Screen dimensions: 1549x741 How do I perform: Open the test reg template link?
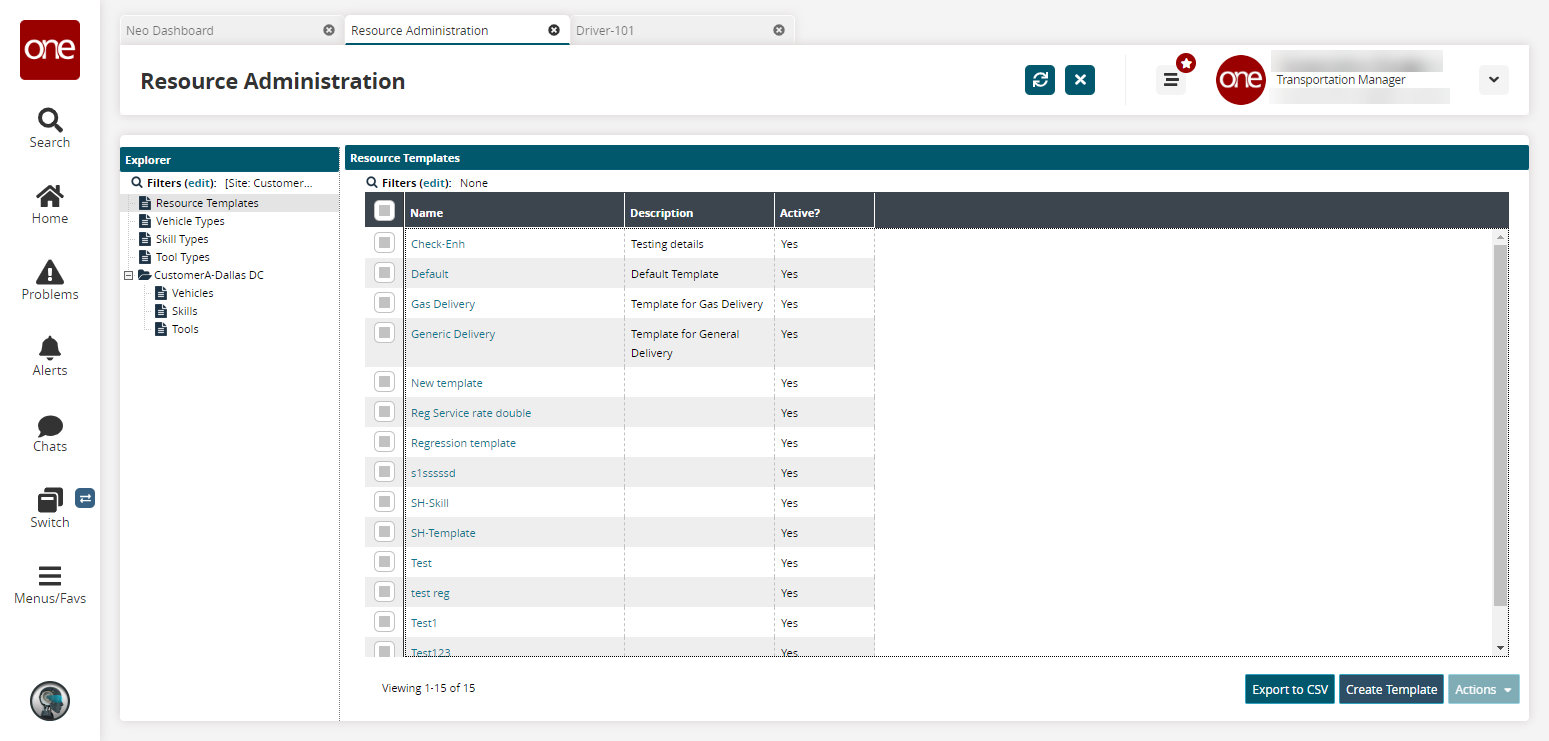(x=430, y=593)
